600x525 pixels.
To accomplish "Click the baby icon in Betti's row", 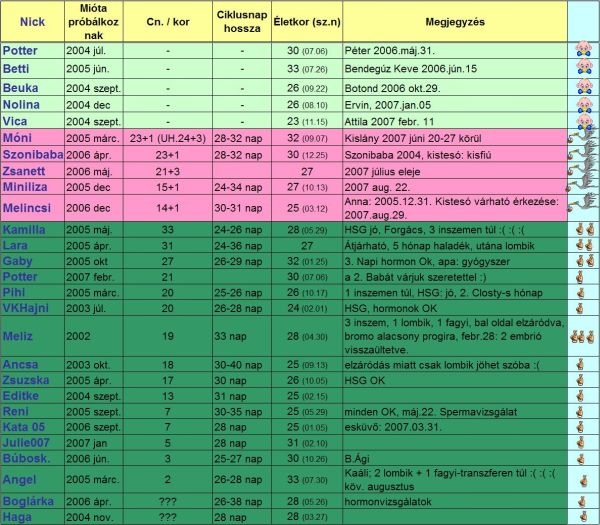I will (582, 69).
